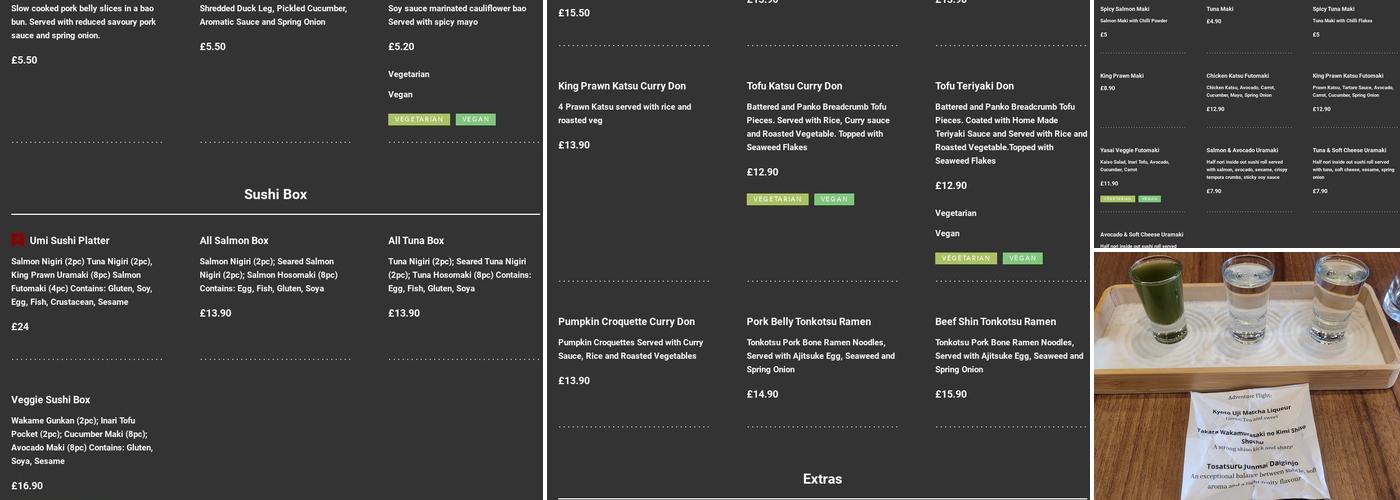This screenshot has width=1400, height=500.
Task: Jump to the Sushi Box section heading
Action: pos(275,195)
